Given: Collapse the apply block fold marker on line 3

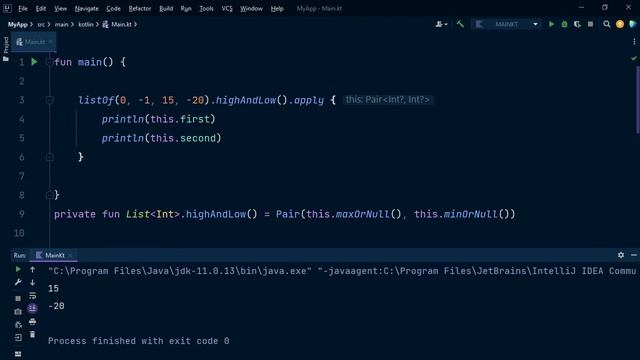Looking at the screenshot, I should (x=49, y=100).
